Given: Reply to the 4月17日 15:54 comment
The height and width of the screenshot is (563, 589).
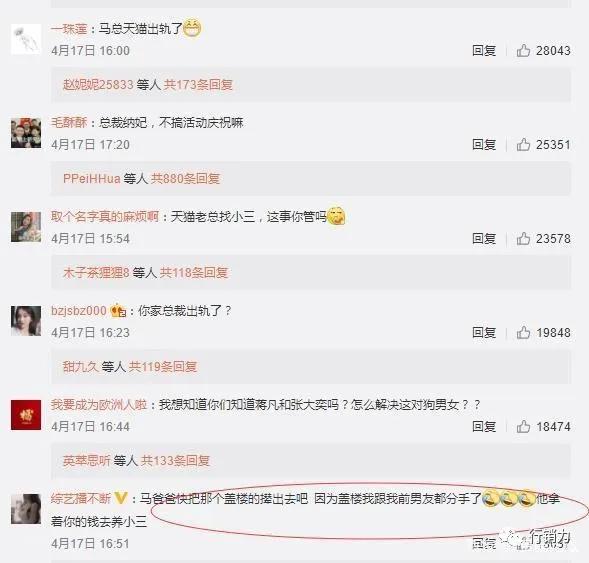Looking at the screenshot, I should (484, 238).
